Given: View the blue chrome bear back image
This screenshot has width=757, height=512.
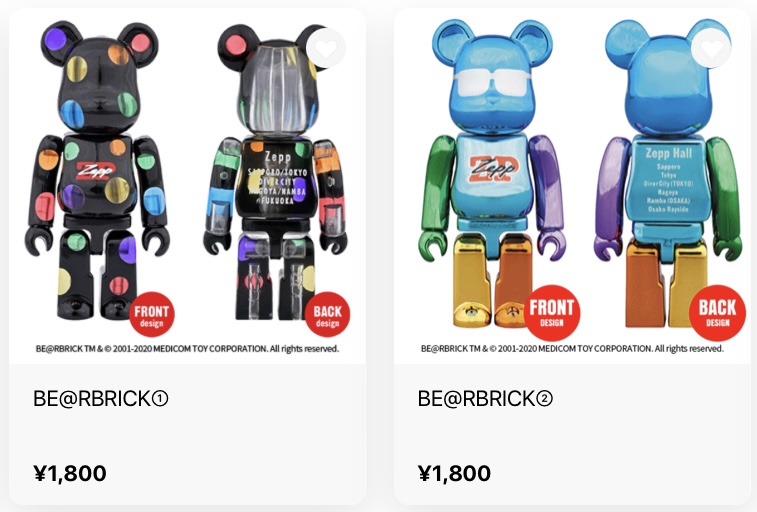Looking at the screenshot, I should click(669, 173).
